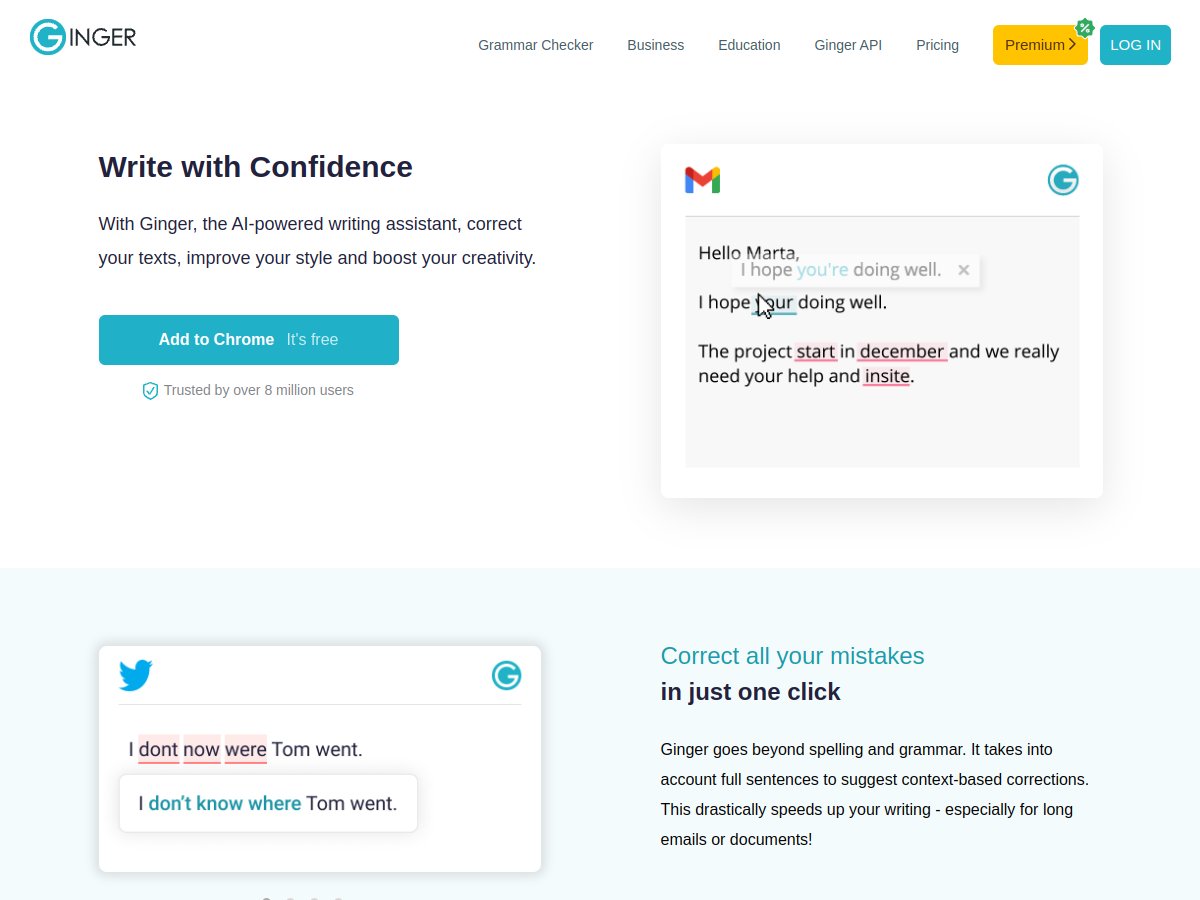Click the highlighted word "dont"
Image resolution: width=1200 pixels, height=900 pixels.
[158, 749]
